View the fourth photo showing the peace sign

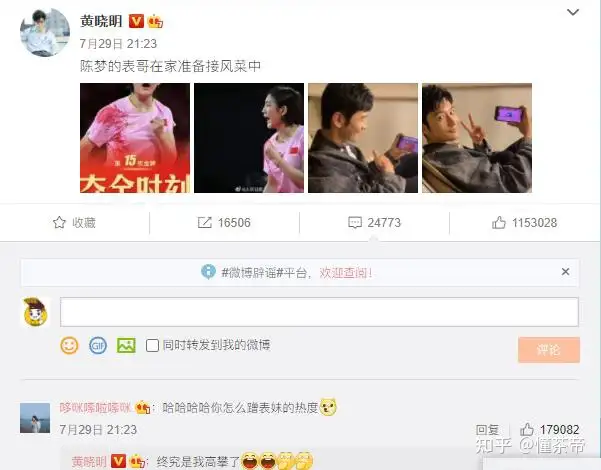tap(477, 138)
